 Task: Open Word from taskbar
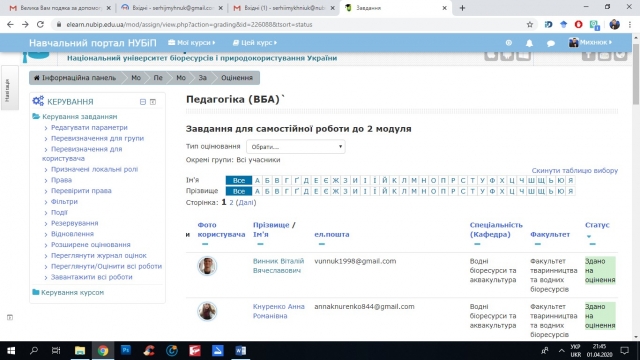(240, 351)
